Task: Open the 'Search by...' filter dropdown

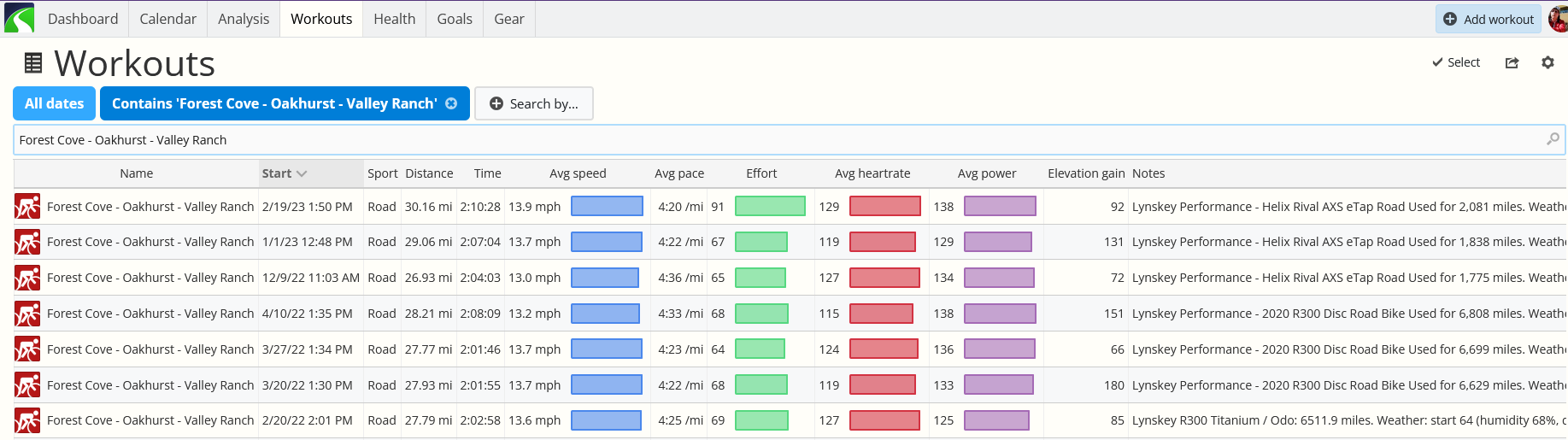Action: point(534,103)
